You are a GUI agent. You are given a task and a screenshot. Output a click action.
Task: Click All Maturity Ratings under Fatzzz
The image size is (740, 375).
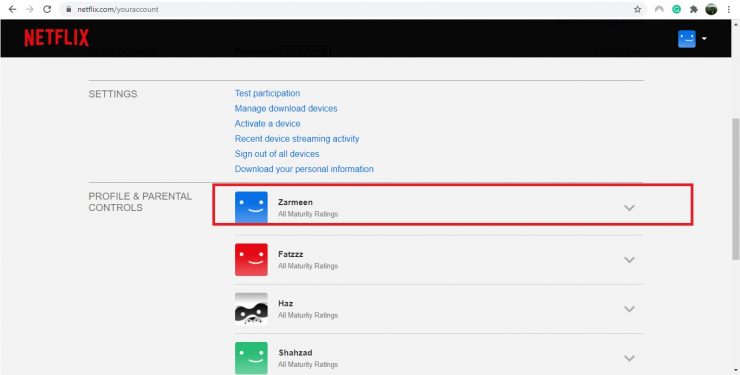pyautogui.click(x=308, y=266)
